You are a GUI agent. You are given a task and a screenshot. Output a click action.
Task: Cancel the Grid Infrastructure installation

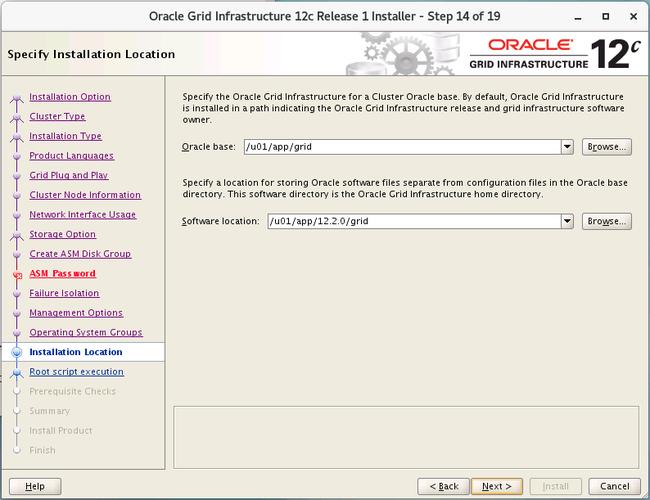(614, 486)
